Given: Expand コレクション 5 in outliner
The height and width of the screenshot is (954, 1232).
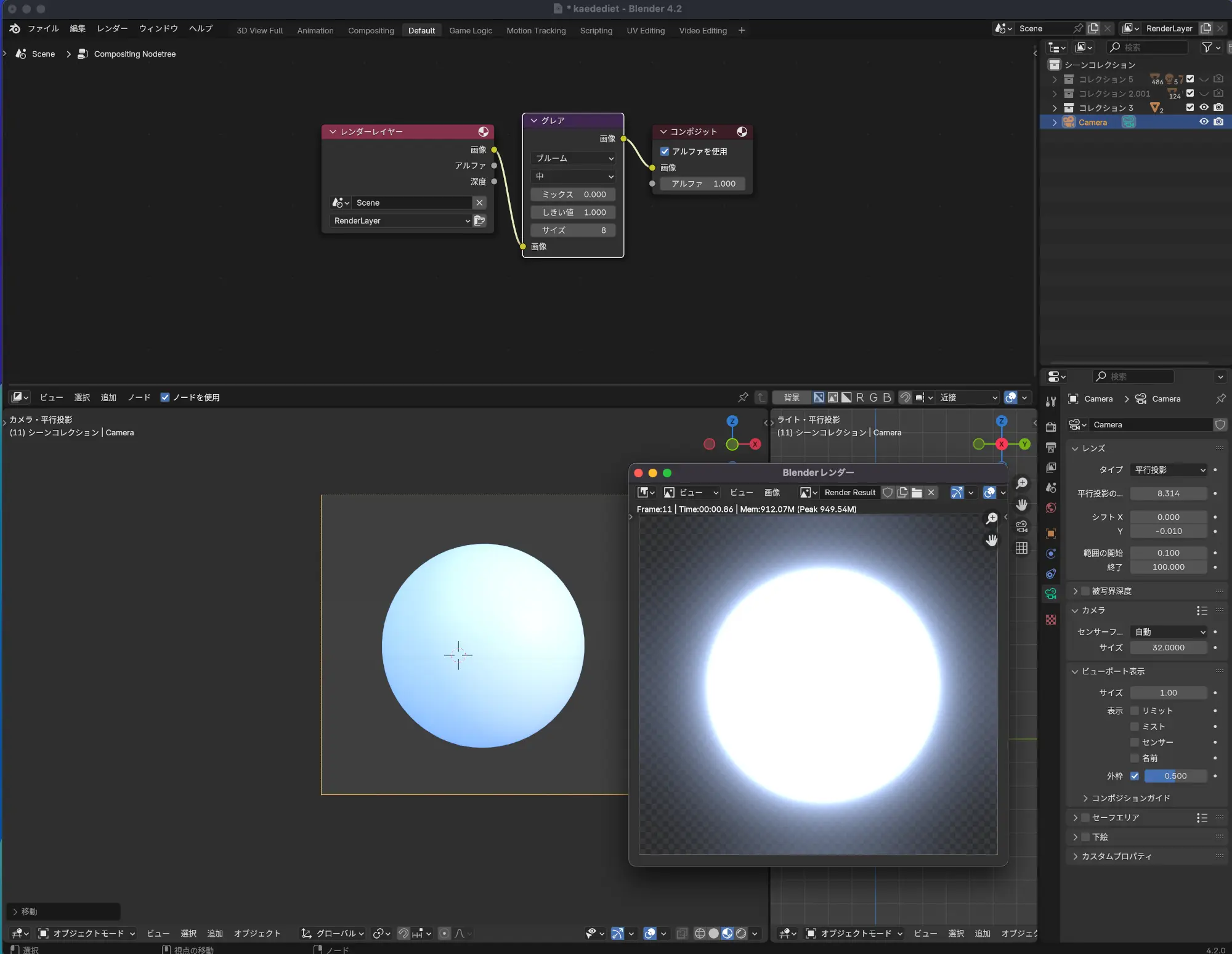Looking at the screenshot, I should pyautogui.click(x=1055, y=79).
